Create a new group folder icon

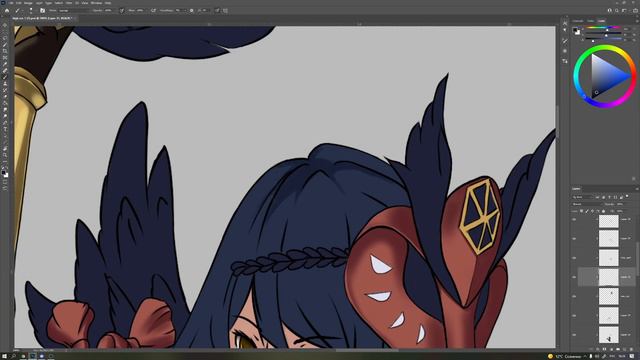tap(618, 349)
